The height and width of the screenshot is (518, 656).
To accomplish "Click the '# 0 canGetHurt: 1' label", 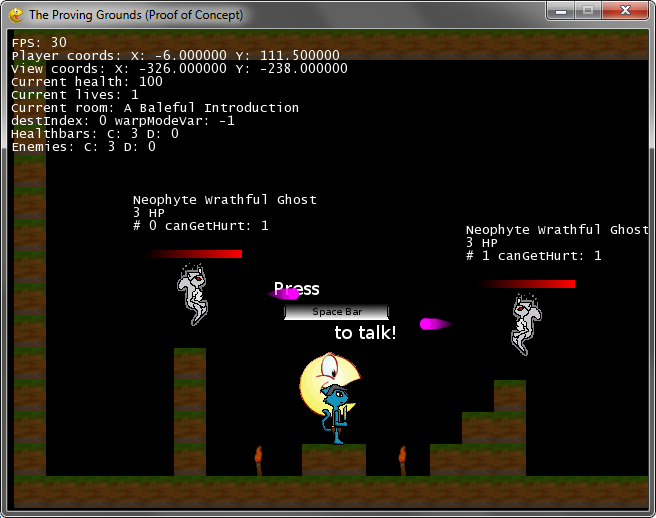I will (201, 226).
